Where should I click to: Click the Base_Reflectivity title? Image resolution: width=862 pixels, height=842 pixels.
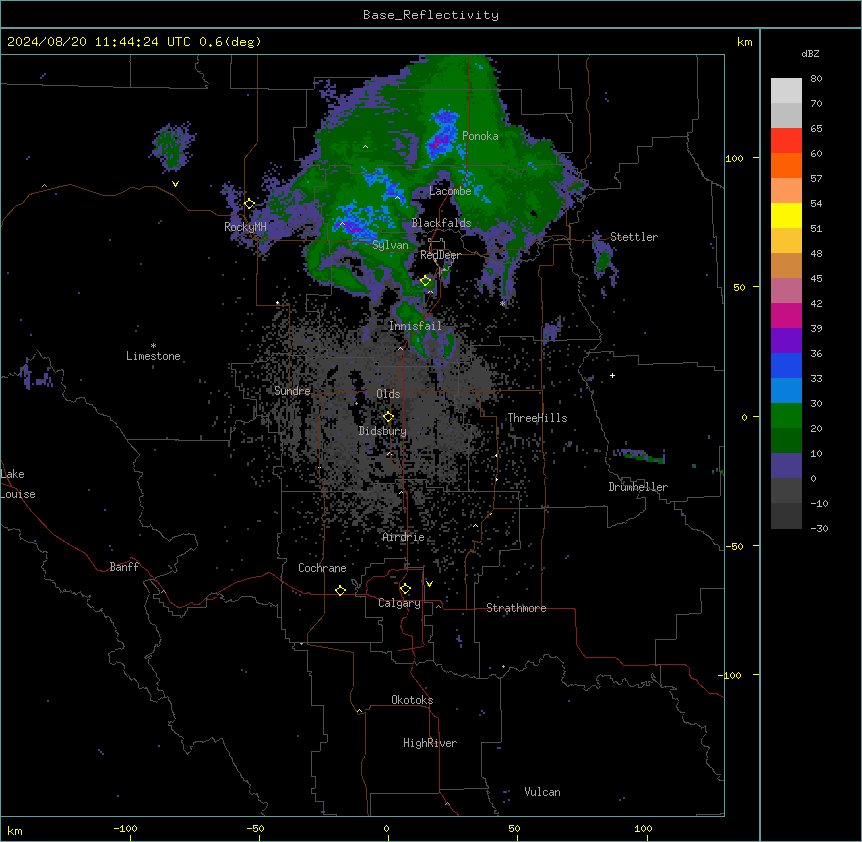[431, 15]
